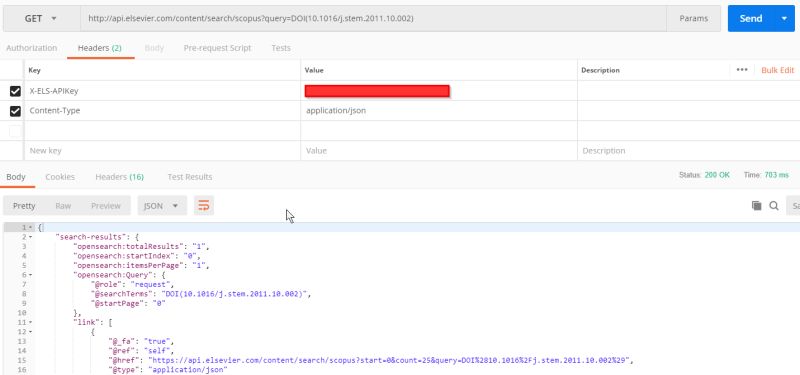
Task: Click the "@href" URL line
Action: click(371, 360)
